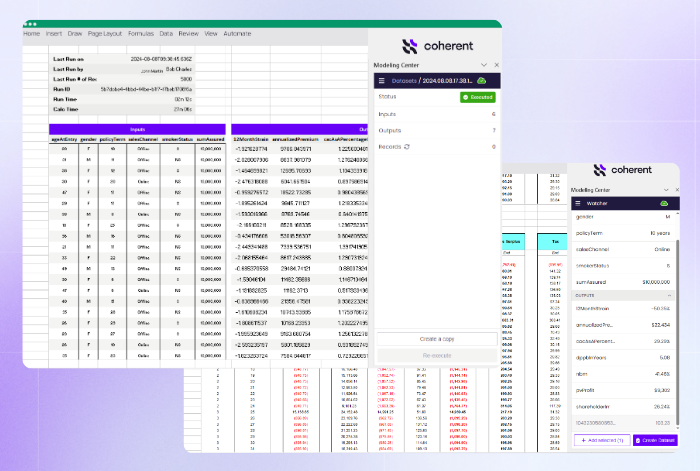Click the green cloud icon beside dataset name
This screenshot has height=471, width=700.
click(481, 80)
